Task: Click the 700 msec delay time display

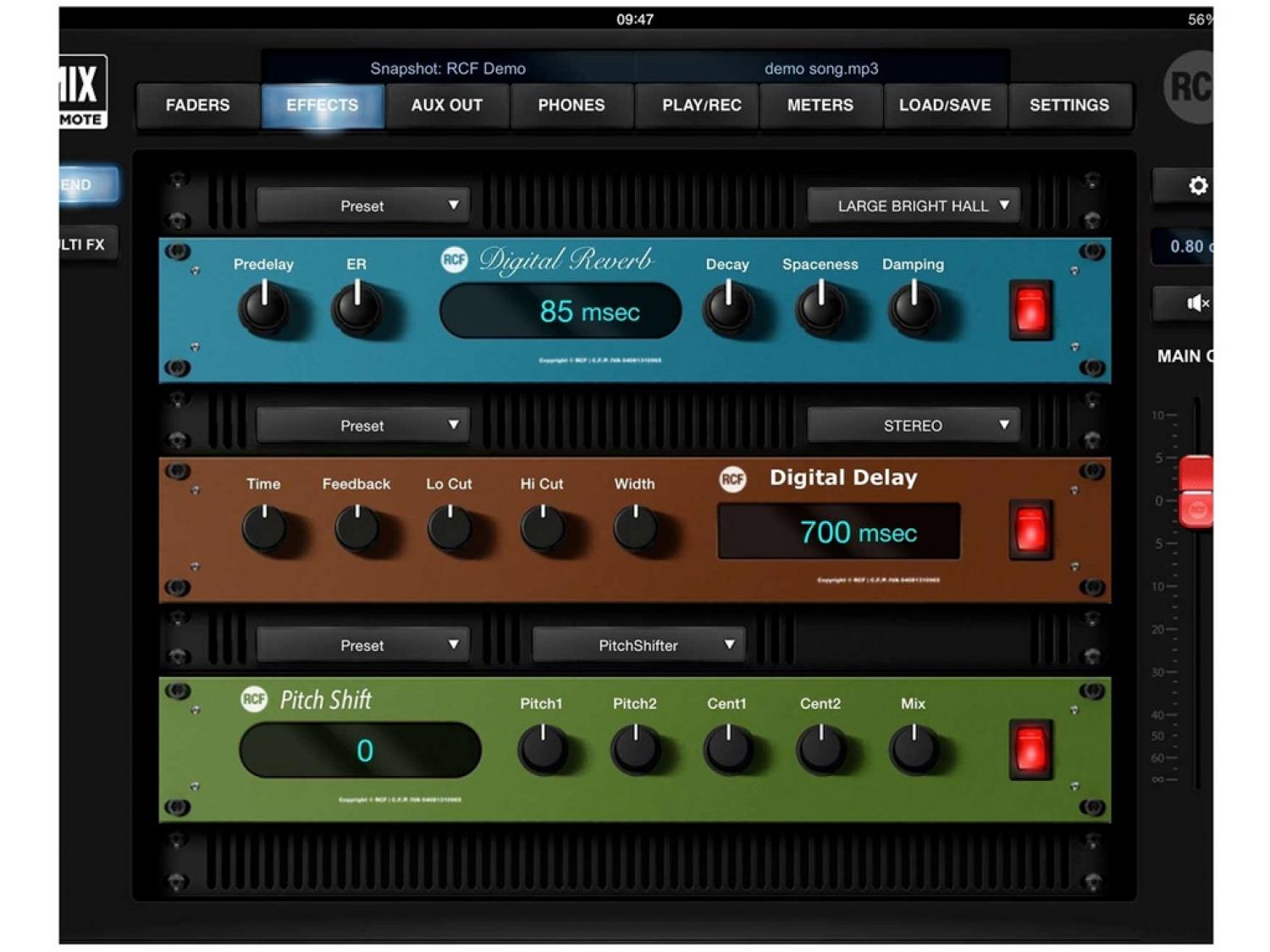Action: (x=838, y=531)
